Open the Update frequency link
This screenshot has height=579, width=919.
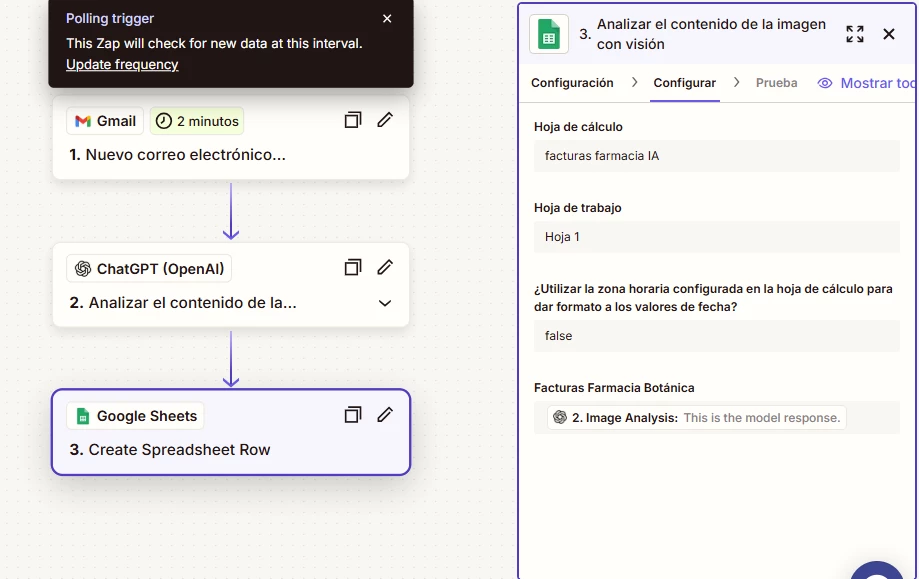tap(122, 64)
